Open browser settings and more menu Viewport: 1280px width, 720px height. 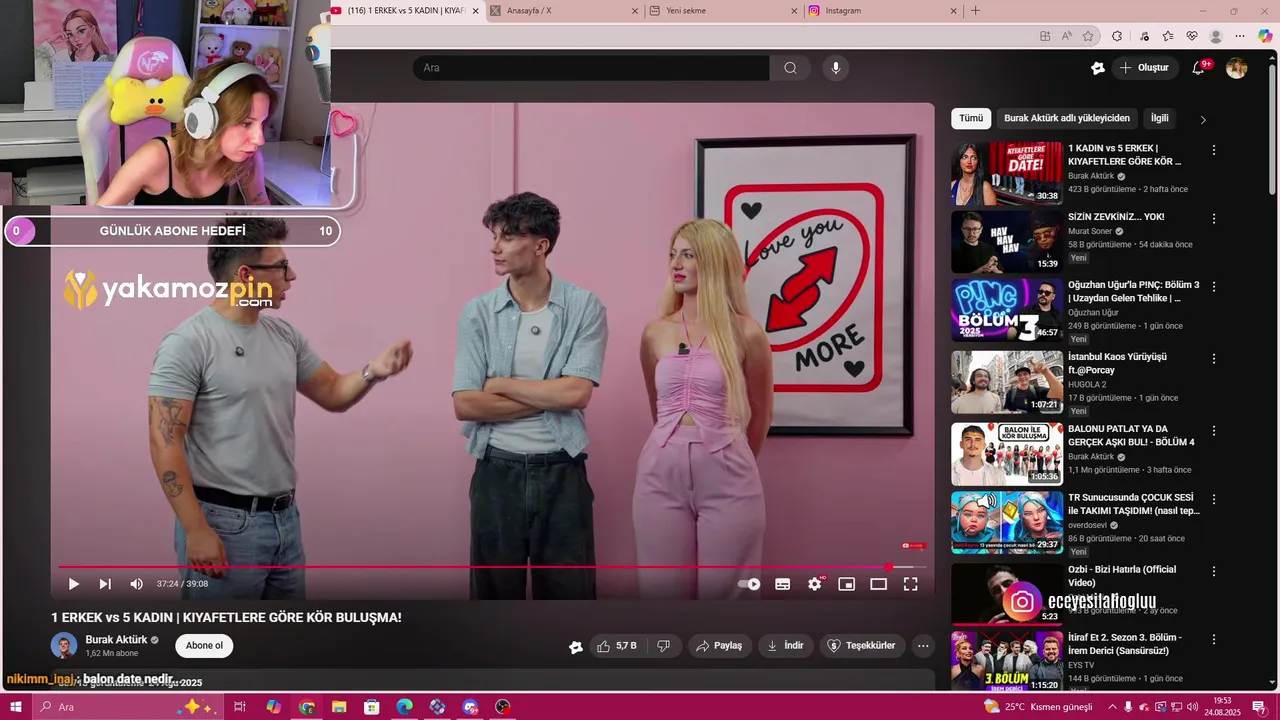click(x=1240, y=36)
